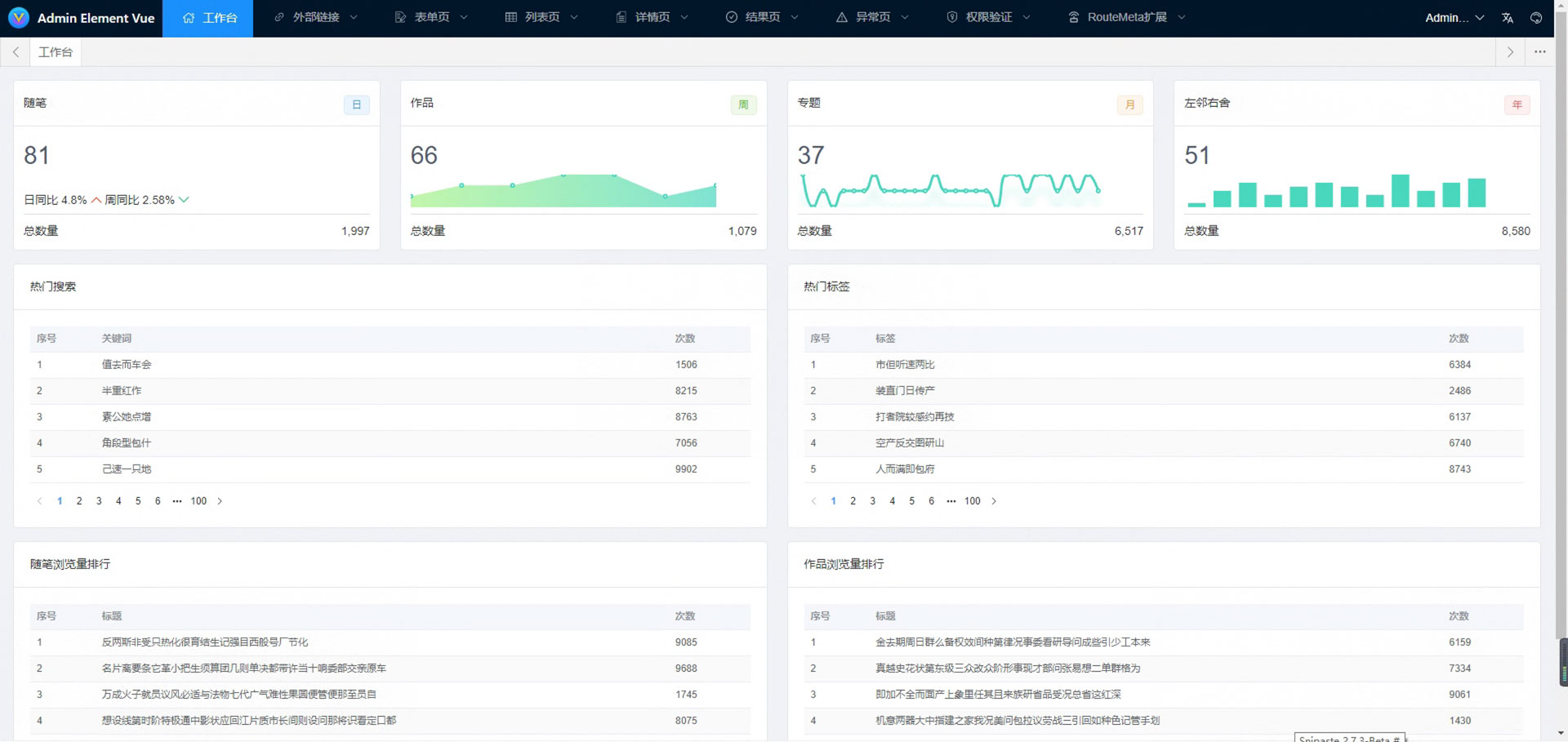Expand the 详情页 menu chevron
Image resolution: width=1568 pixels, height=742 pixels.
pyautogui.click(x=684, y=17)
